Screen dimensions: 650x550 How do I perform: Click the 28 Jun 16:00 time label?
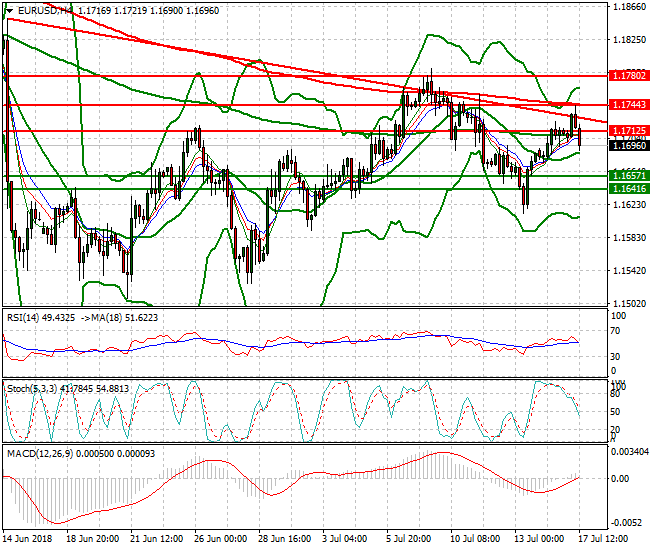coord(284,539)
